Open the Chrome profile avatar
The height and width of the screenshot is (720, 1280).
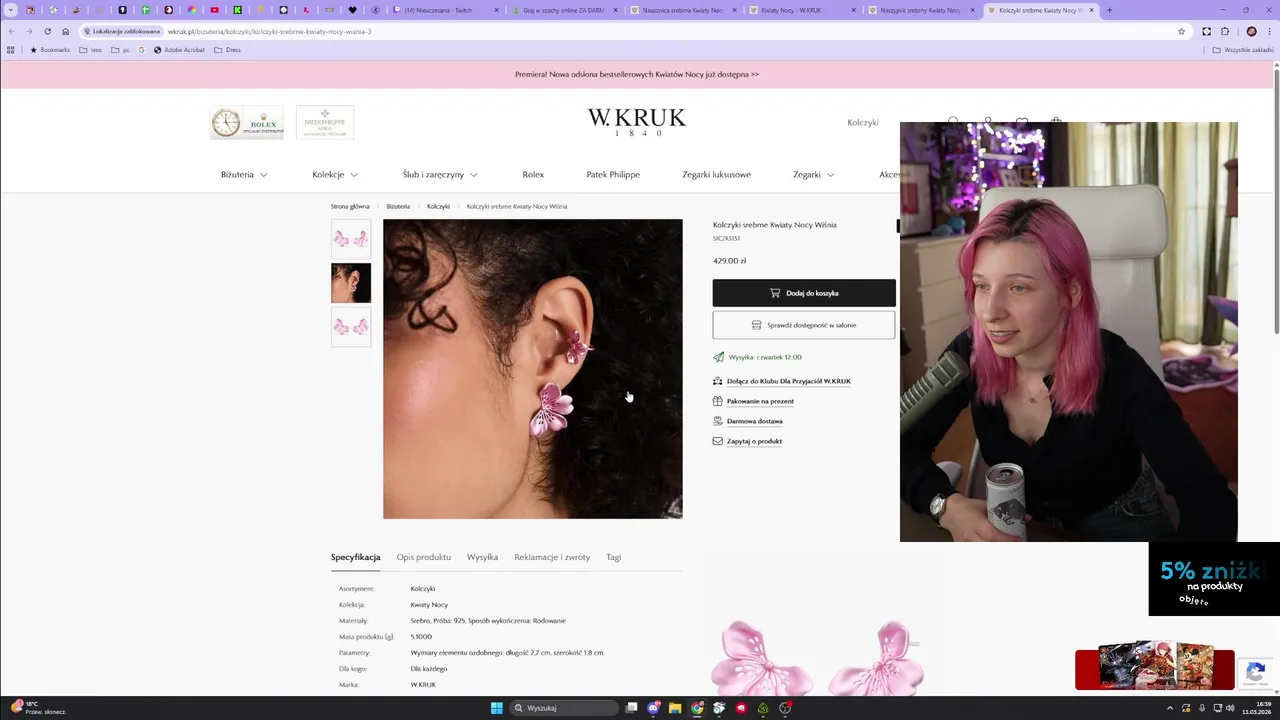(x=1251, y=31)
